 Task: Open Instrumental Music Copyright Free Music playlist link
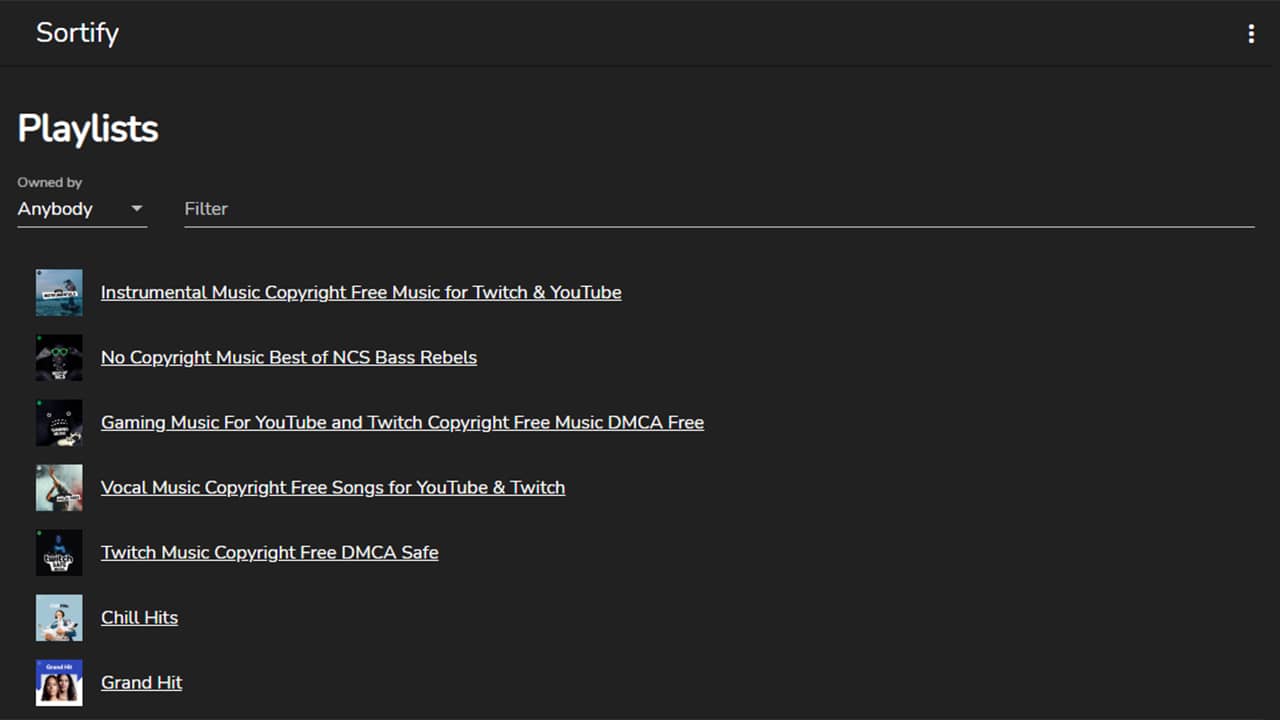click(361, 292)
